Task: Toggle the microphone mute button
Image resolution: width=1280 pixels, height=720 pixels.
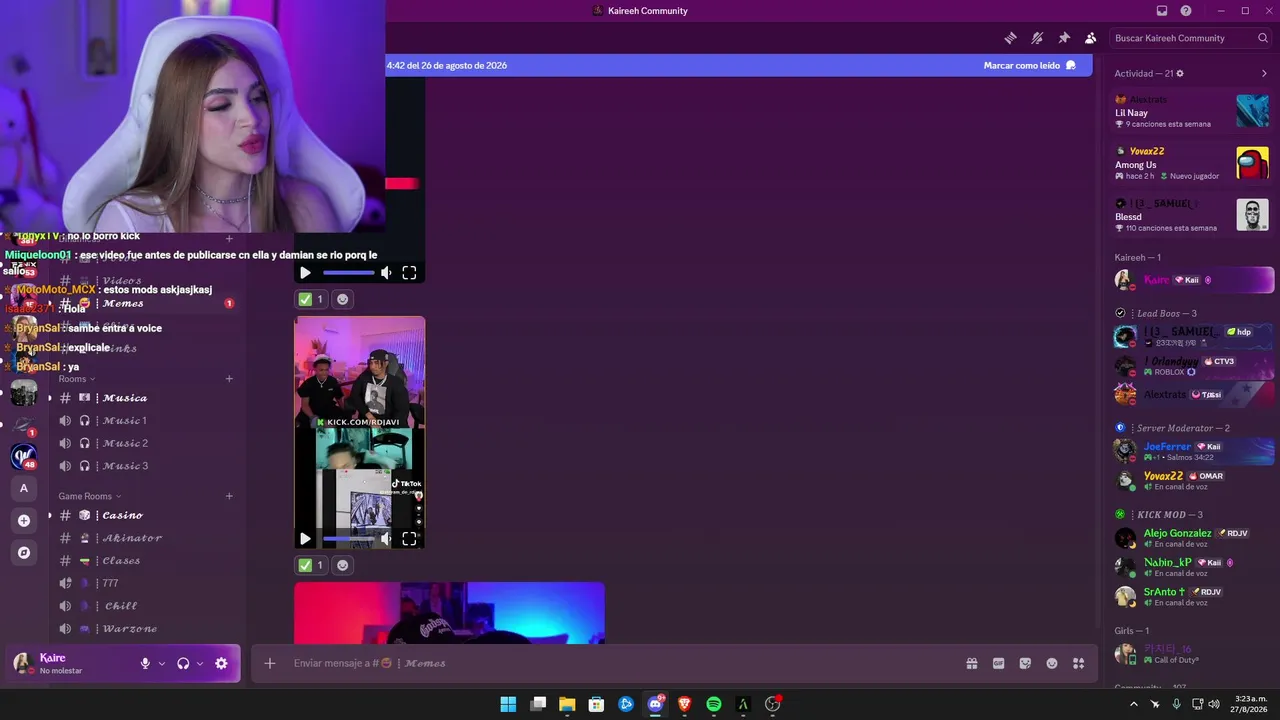Action: (x=145, y=664)
